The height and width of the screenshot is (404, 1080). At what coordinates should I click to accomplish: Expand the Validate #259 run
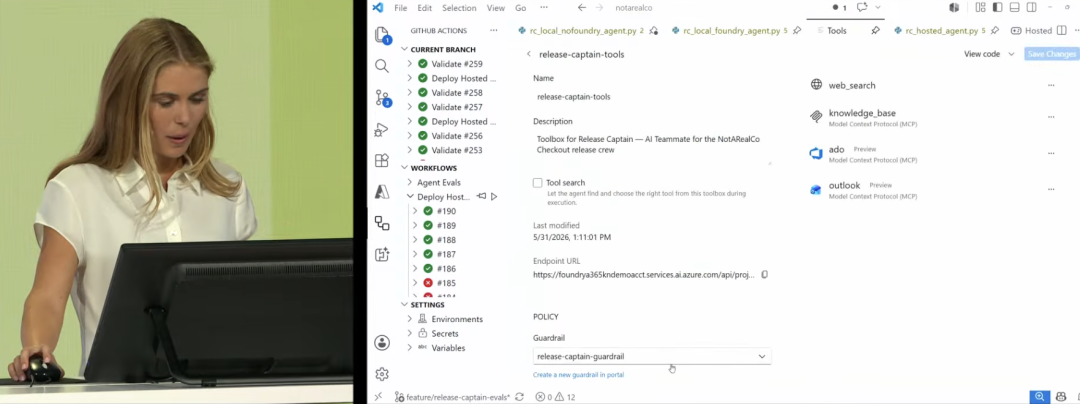(x=410, y=64)
